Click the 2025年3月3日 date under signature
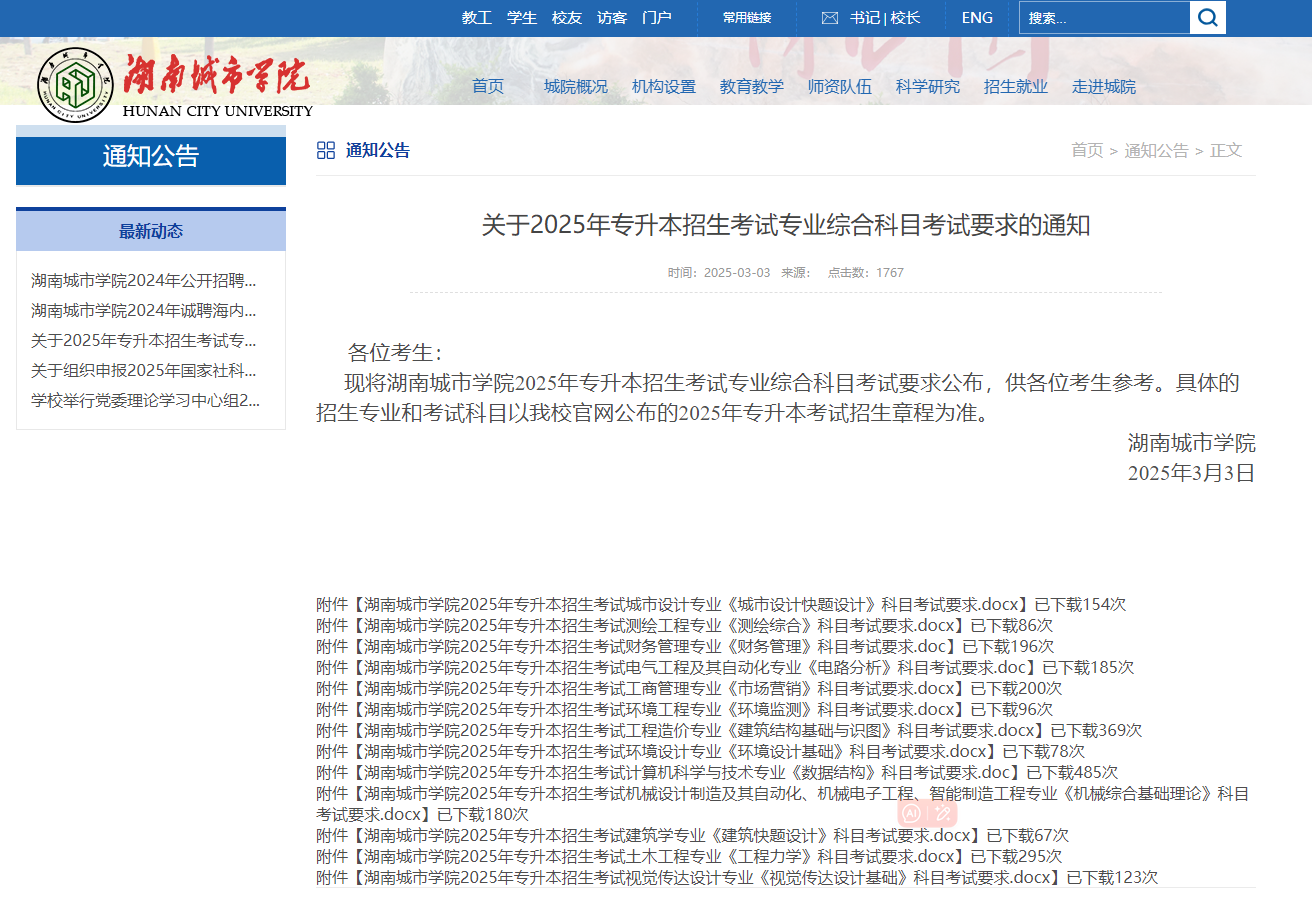This screenshot has width=1312, height=907. point(1192,473)
